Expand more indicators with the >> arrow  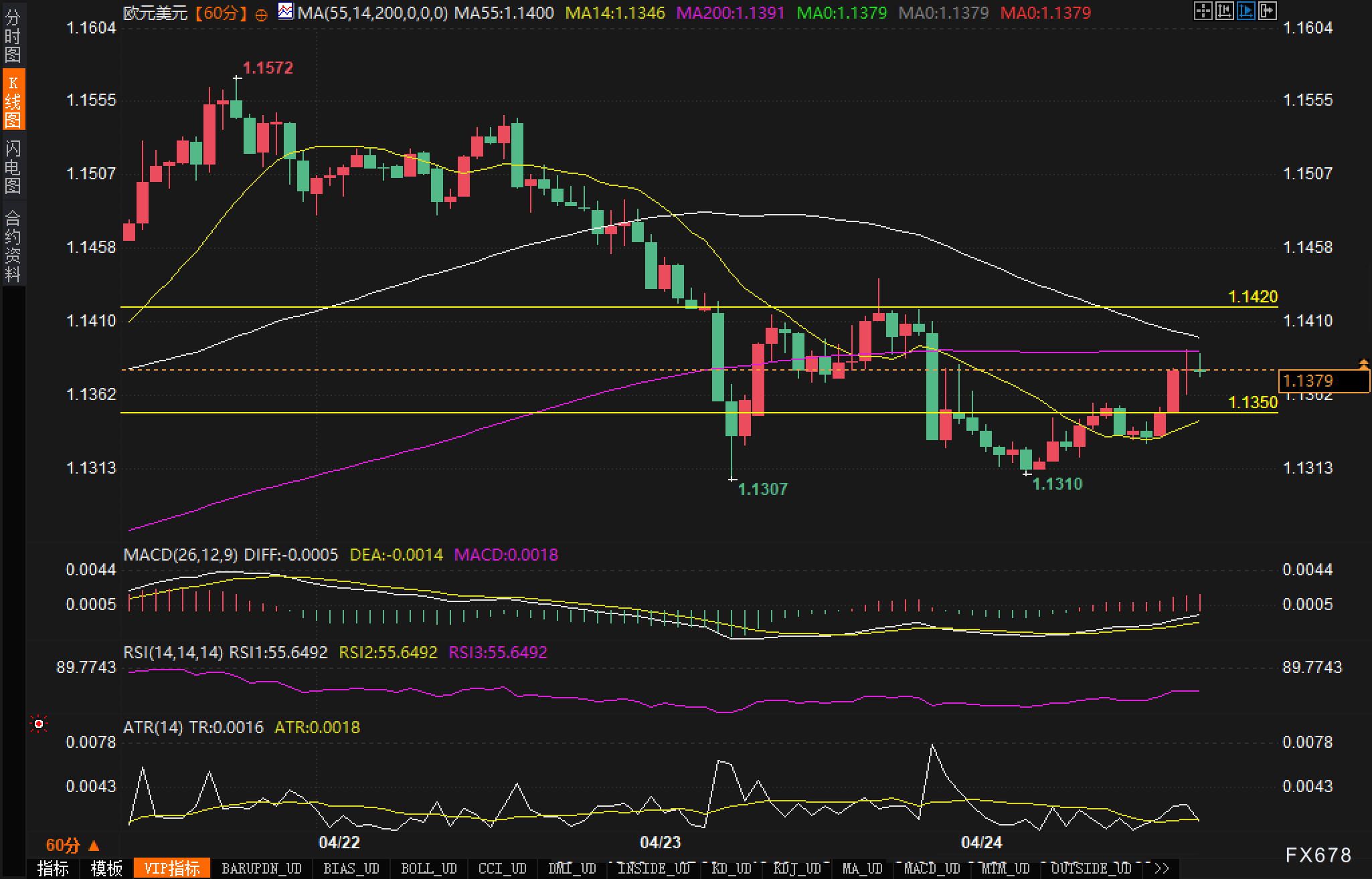1162,869
